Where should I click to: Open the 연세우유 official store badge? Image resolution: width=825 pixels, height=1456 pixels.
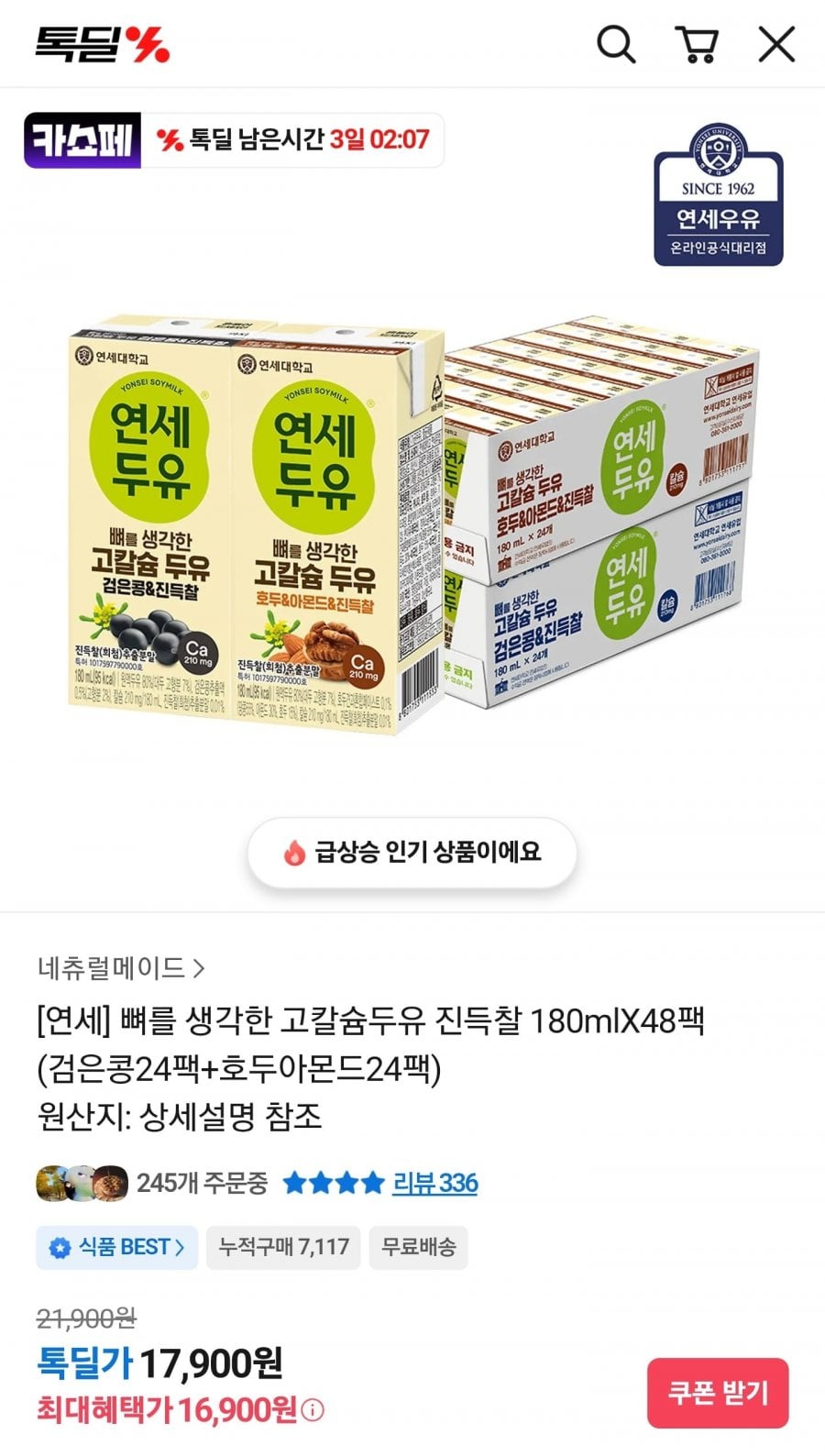click(718, 195)
